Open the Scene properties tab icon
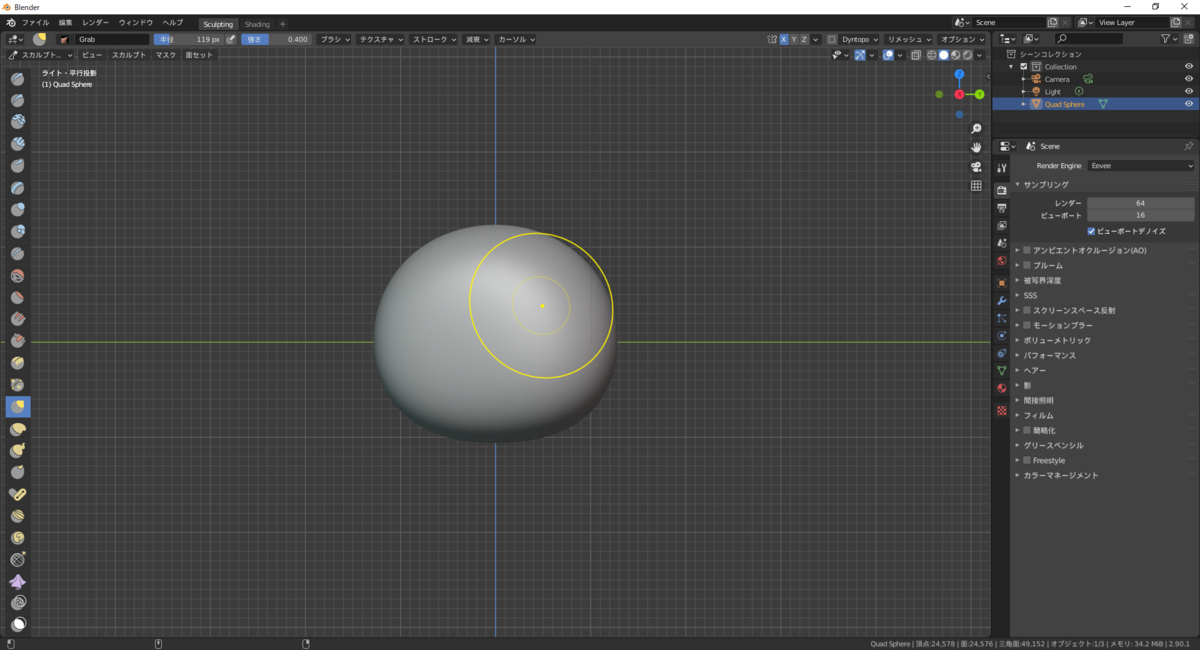Screen dimensions: 1200x650 pos(1001,243)
